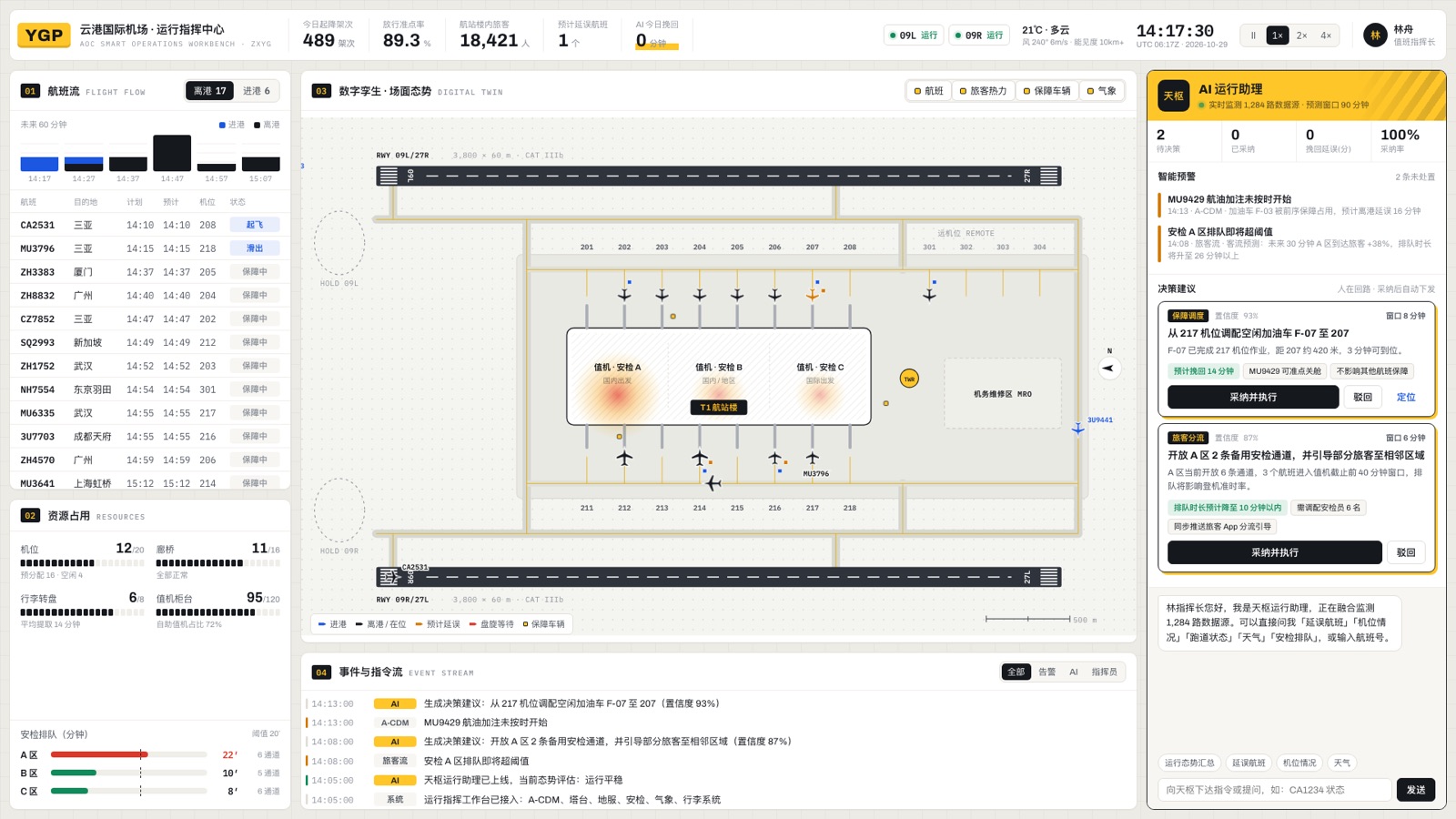Viewport: 1456px width, 819px height.
Task: Select the aircraft parked at stand 216
Action: [x=774, y=458]
